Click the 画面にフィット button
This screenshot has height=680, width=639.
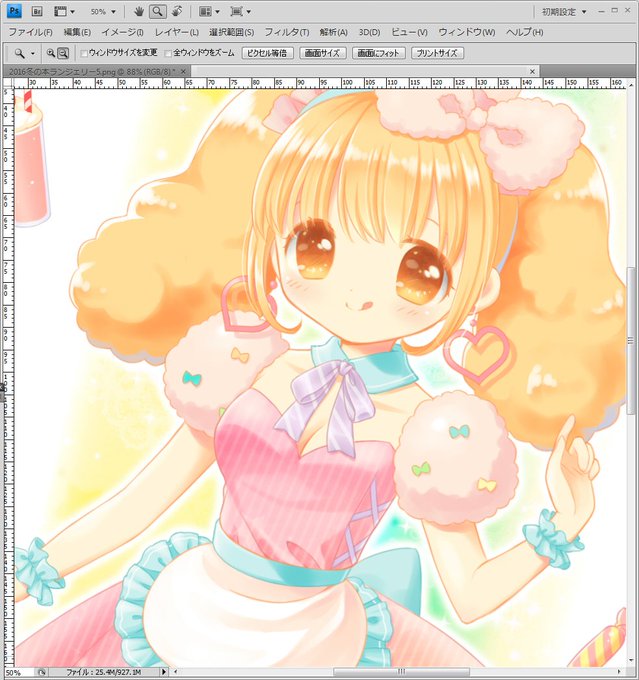[378, 53]
